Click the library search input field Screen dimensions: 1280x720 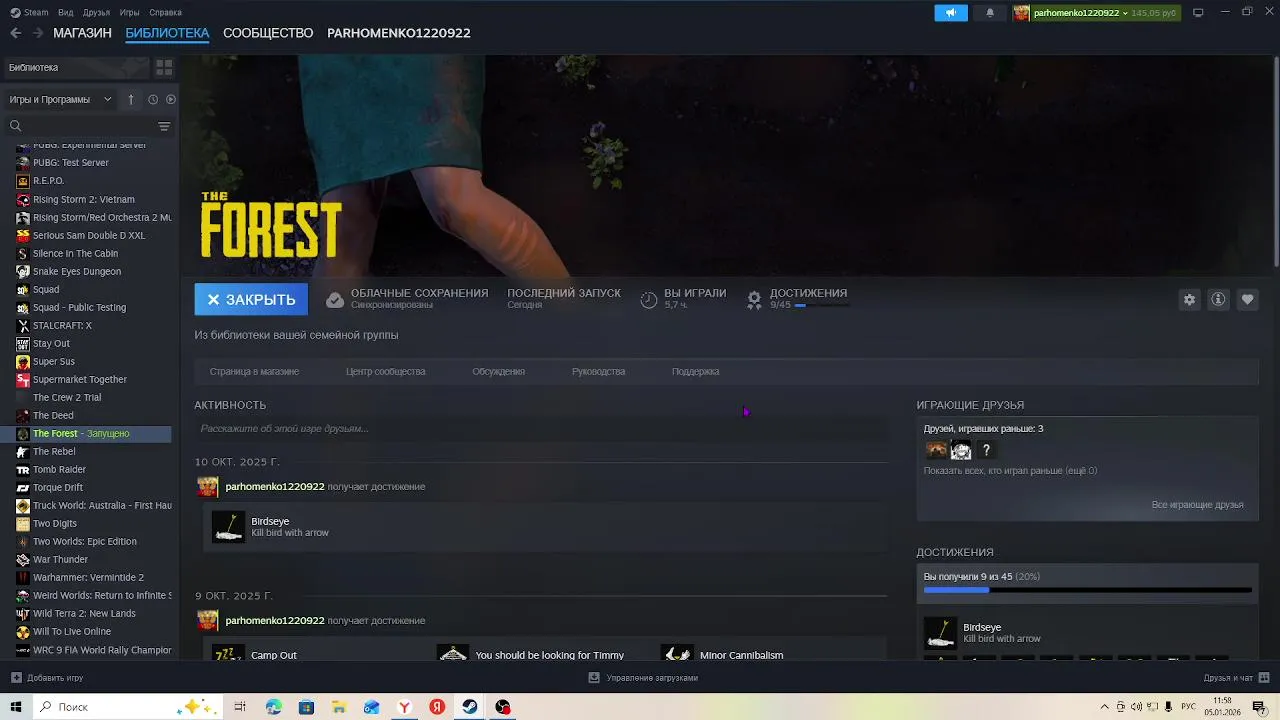click(x=88, y=126)
